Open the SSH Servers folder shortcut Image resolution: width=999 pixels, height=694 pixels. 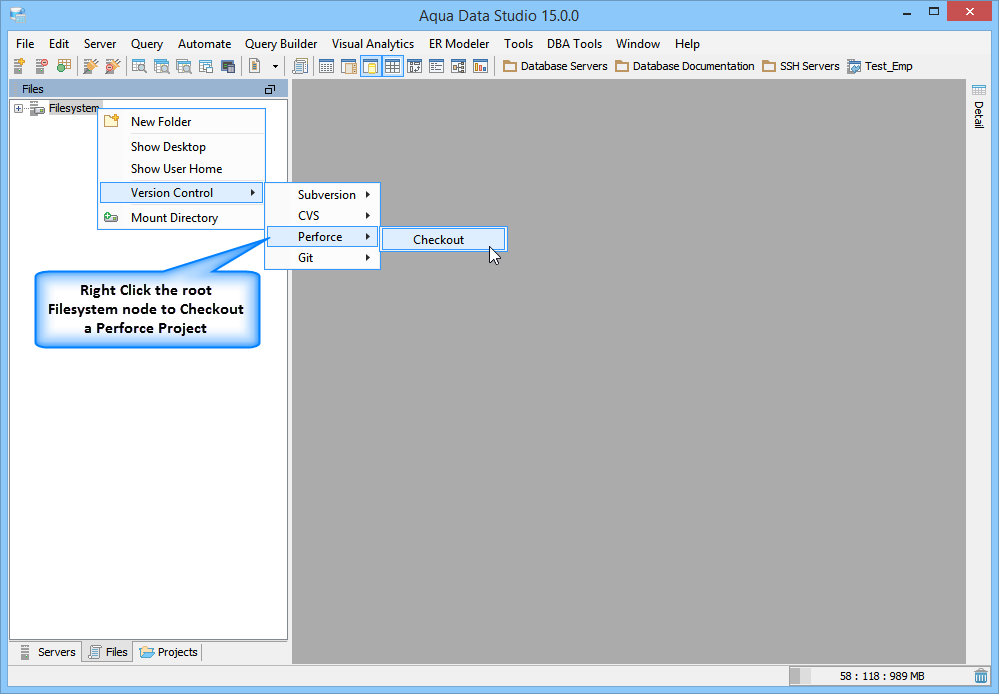[801, 66]
